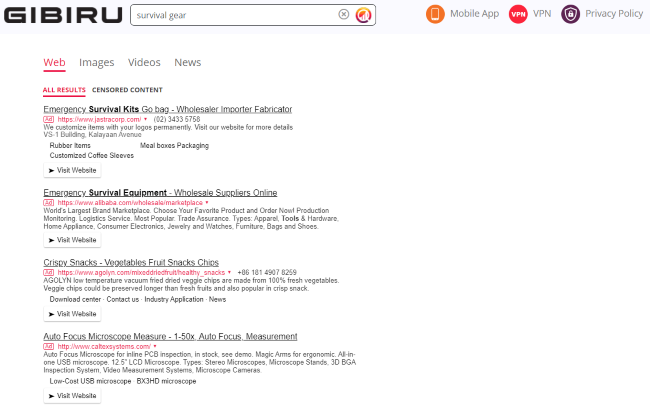This screenshot has width=650, height=405.
Task: Clear the search box text
Action: coord(343,15)
